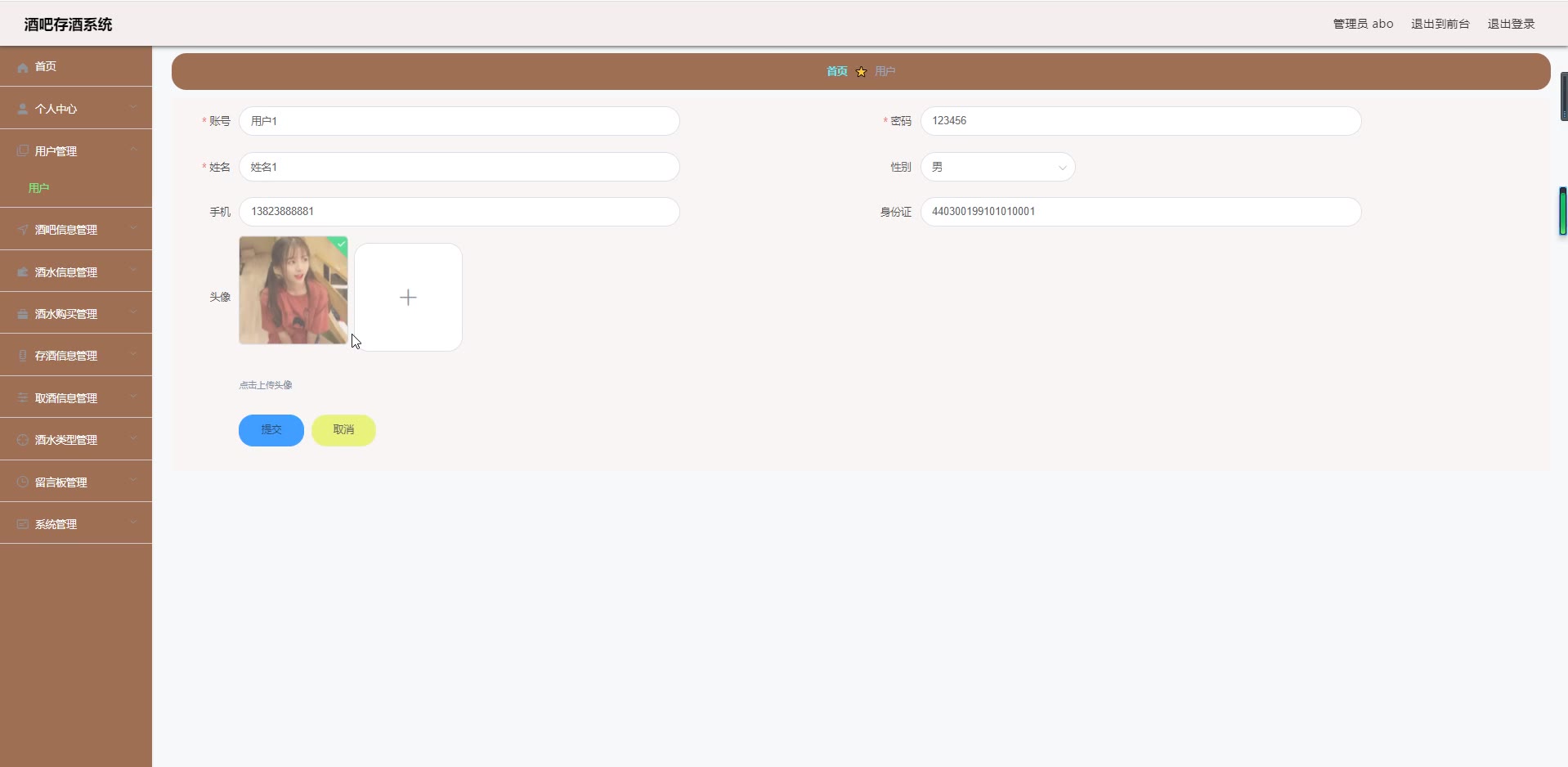Click the paper-plane icon beside 酒吧信息管理

pos(23,230)
